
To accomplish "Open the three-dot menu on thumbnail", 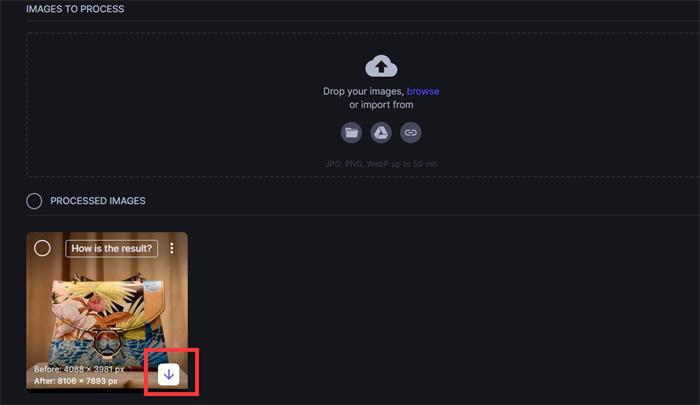I will click(x=172, y=248).
